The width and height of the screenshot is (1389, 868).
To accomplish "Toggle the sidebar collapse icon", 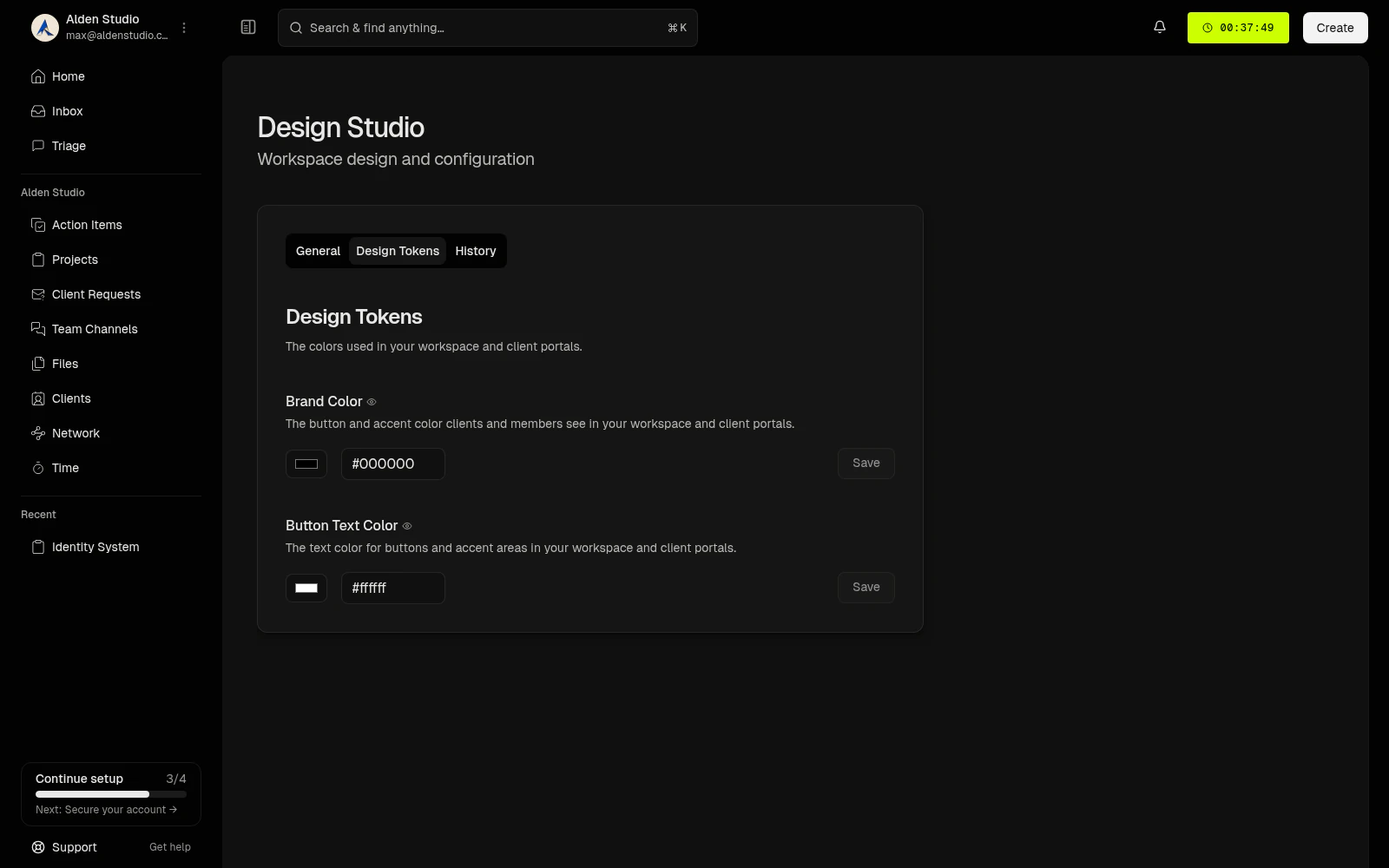I will coord(248,28).
